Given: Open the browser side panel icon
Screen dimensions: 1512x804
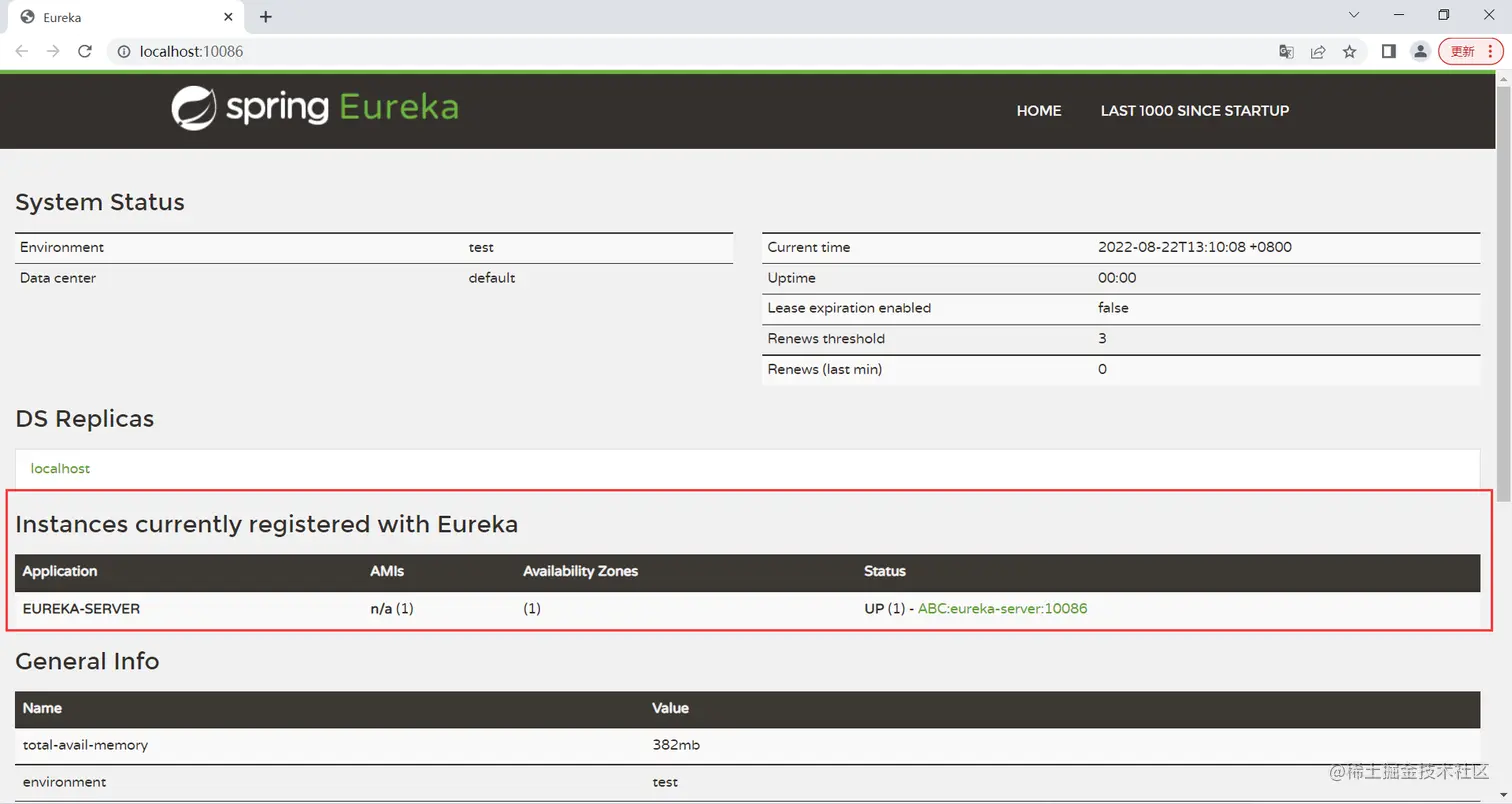Looking at the screenshot, I should coord(1388,52).
